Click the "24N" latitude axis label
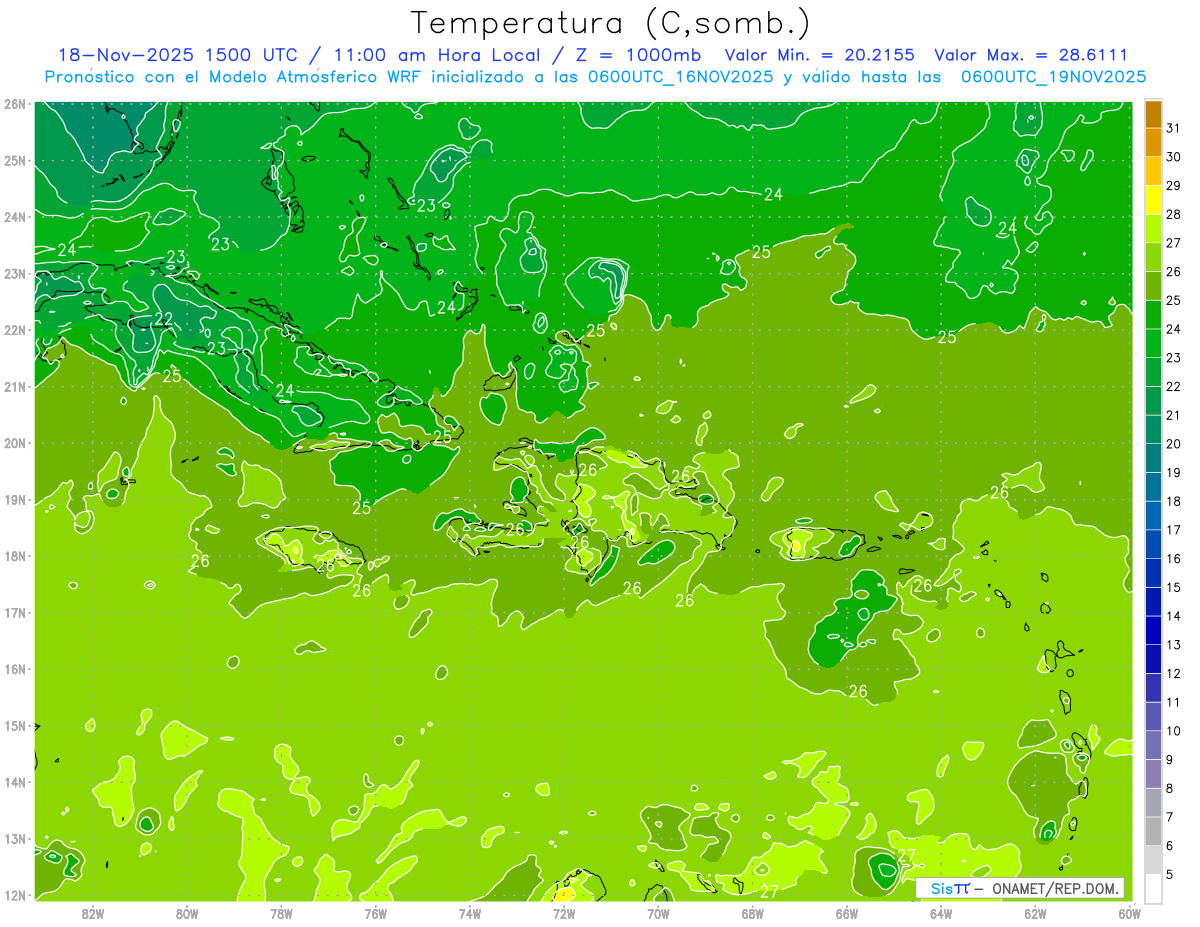The image size is (1200, 927). 15,217
